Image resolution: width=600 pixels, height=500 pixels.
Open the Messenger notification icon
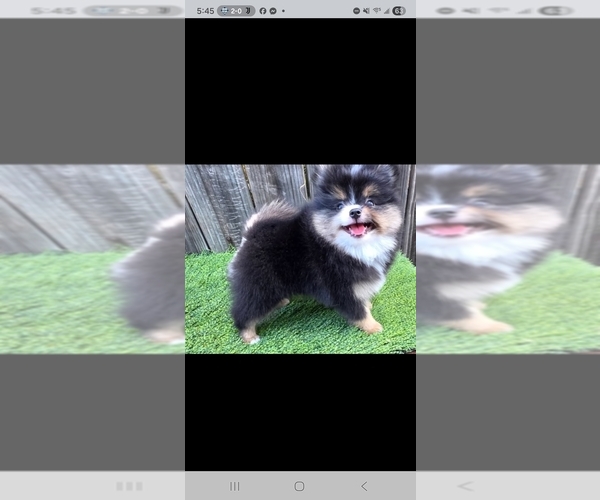pos(273,11)
